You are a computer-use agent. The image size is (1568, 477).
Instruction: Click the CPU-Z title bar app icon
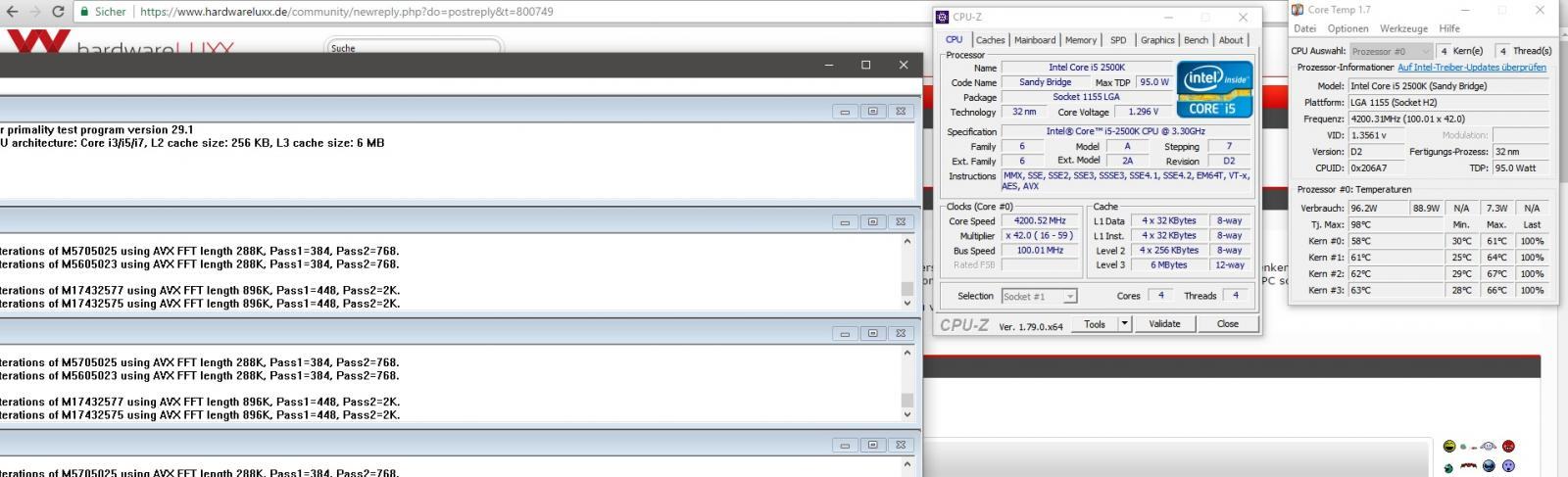point(943,17)
